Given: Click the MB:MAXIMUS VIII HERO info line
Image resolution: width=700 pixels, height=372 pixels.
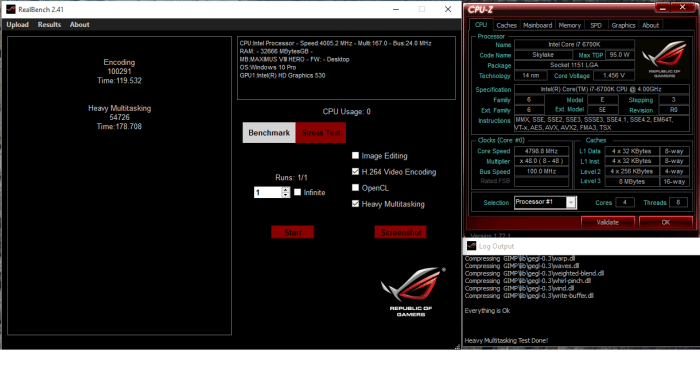Looking at the screenshot, I should 295,59.
